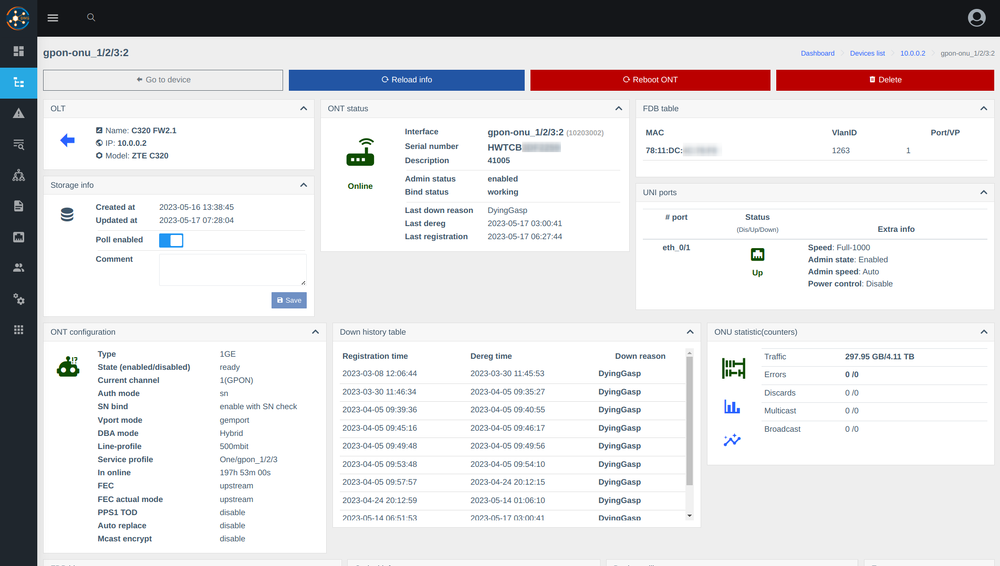
Task: Toggle the Poll enabled switch
Action: coord(171,240)
